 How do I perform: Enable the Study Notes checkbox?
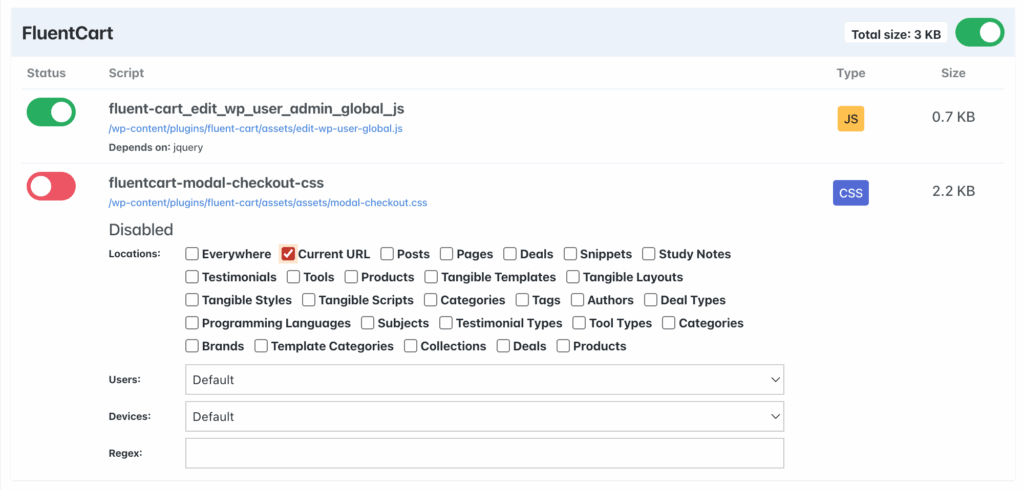(649, 254)
